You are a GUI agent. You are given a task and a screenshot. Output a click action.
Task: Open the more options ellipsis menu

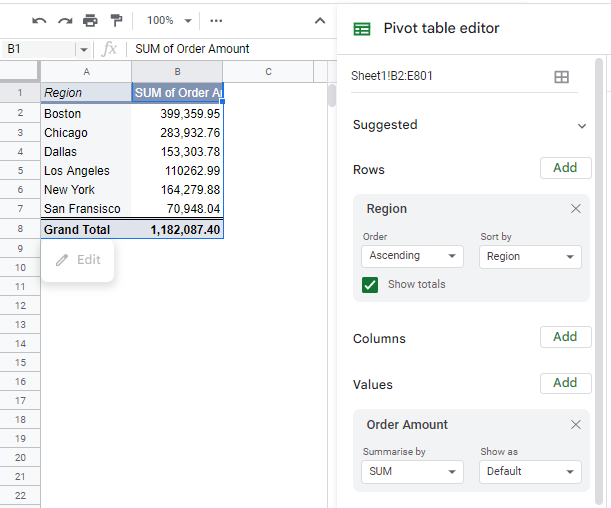(x=216, y=20)
